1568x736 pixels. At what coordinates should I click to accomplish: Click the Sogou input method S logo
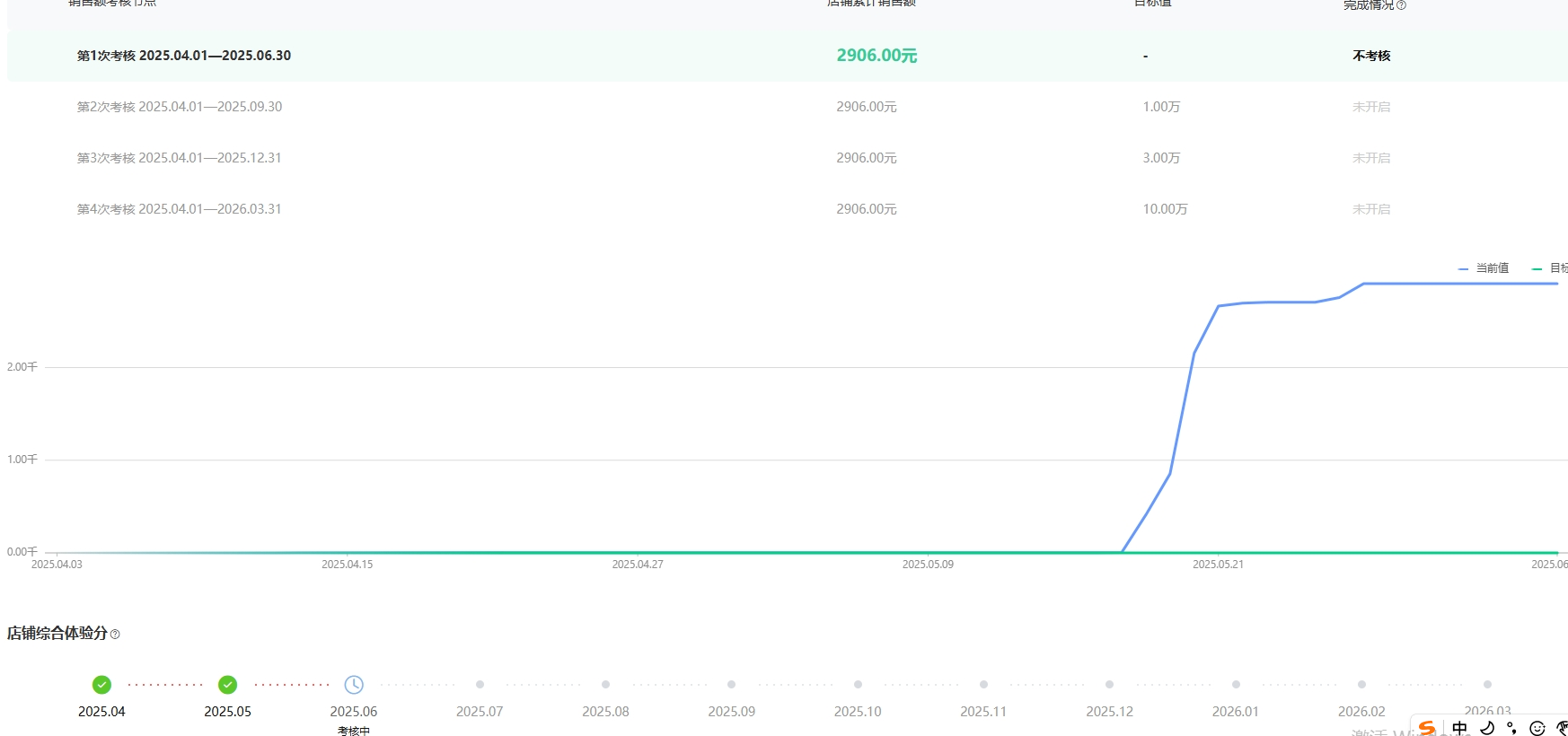(1427, 728)
